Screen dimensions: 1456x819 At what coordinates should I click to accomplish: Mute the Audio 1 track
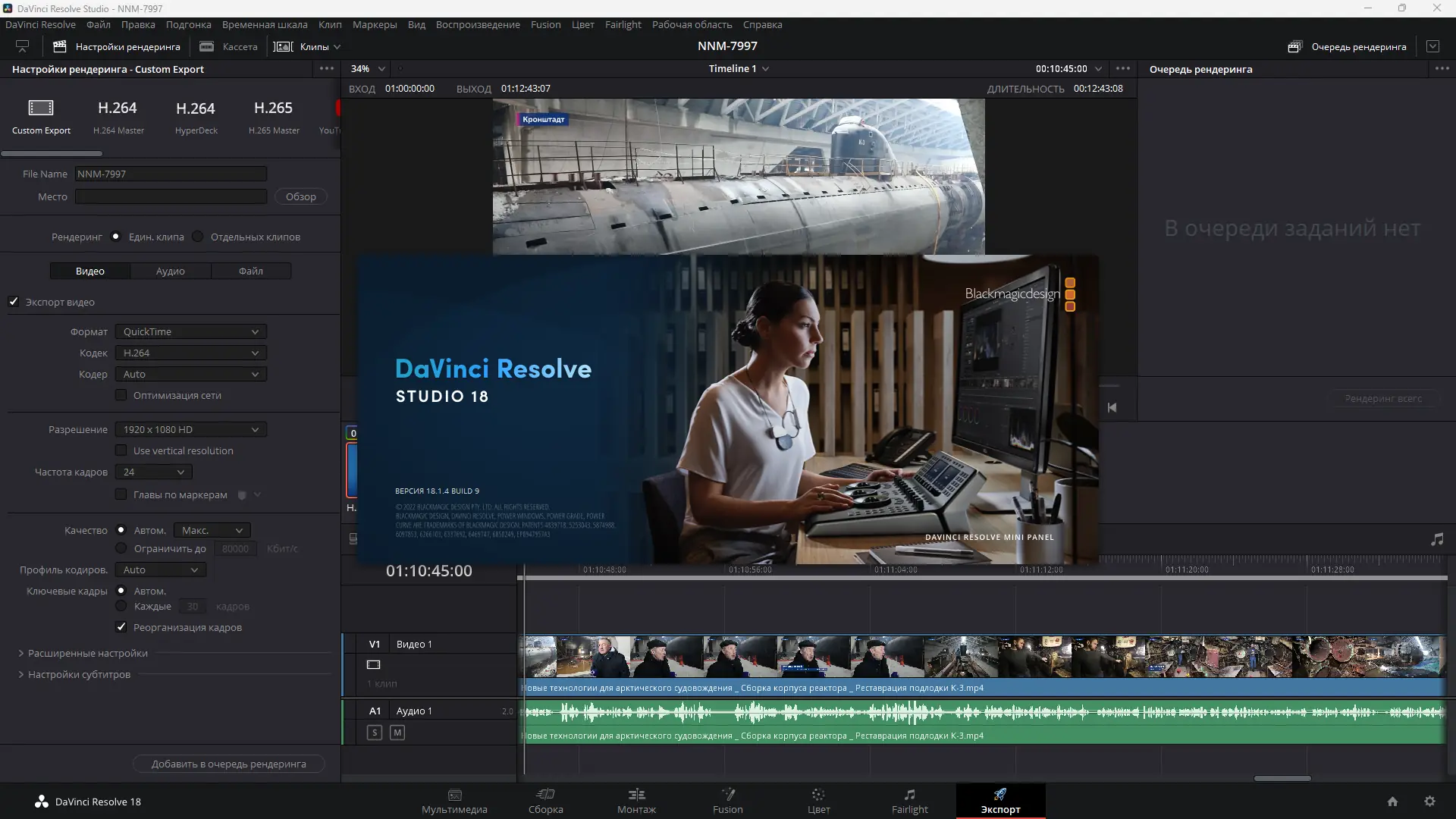[x=397, y=733]
